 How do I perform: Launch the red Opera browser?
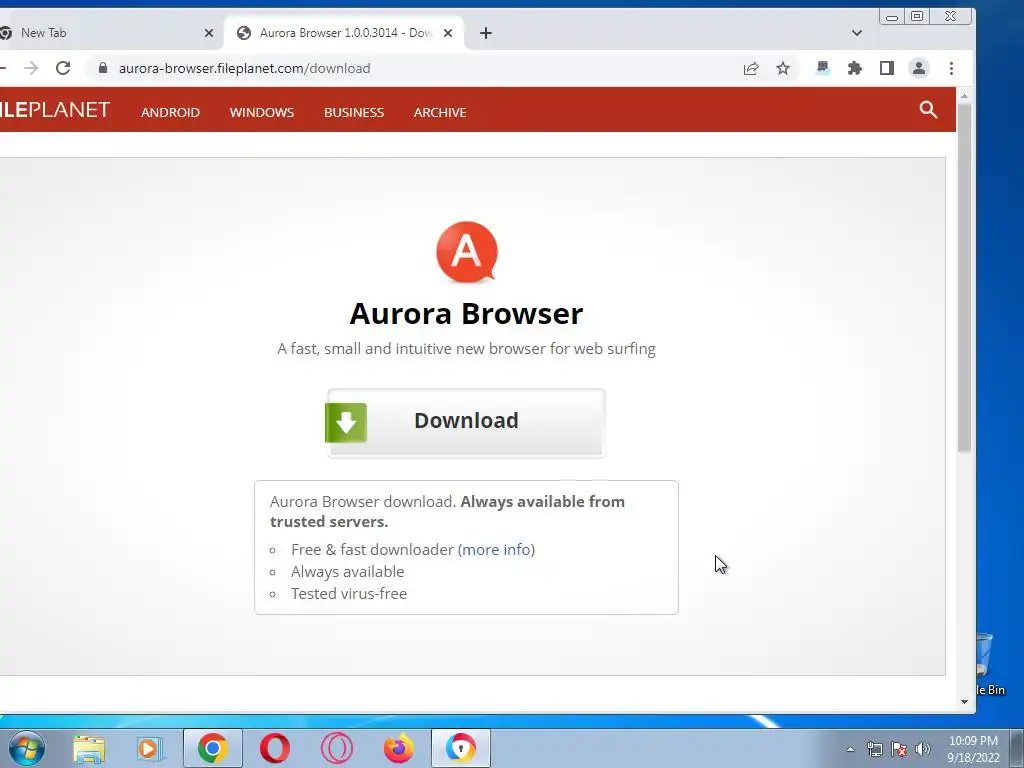[275, 748]
